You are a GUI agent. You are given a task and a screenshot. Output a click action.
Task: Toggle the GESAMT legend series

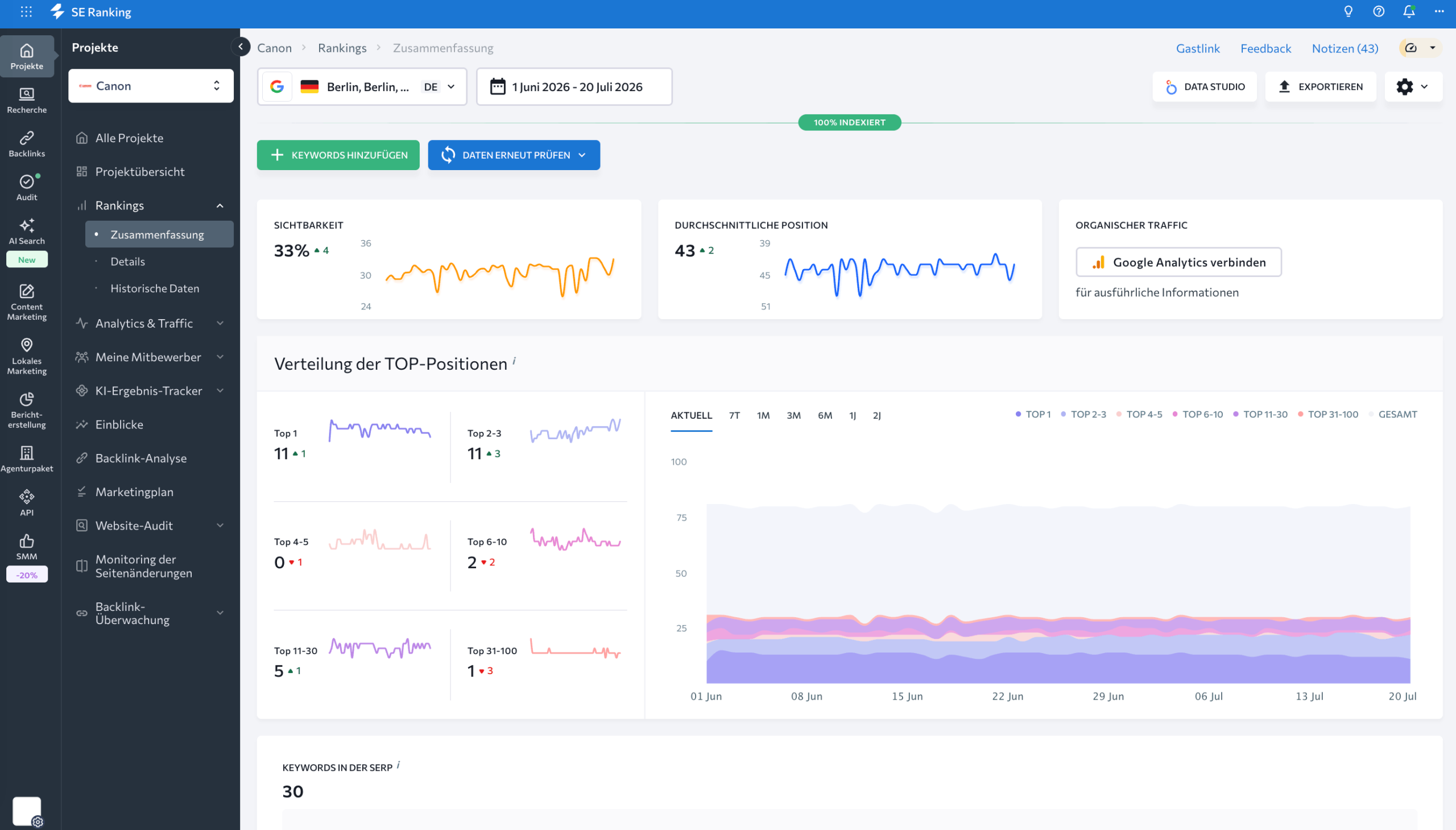[1393, 414]
